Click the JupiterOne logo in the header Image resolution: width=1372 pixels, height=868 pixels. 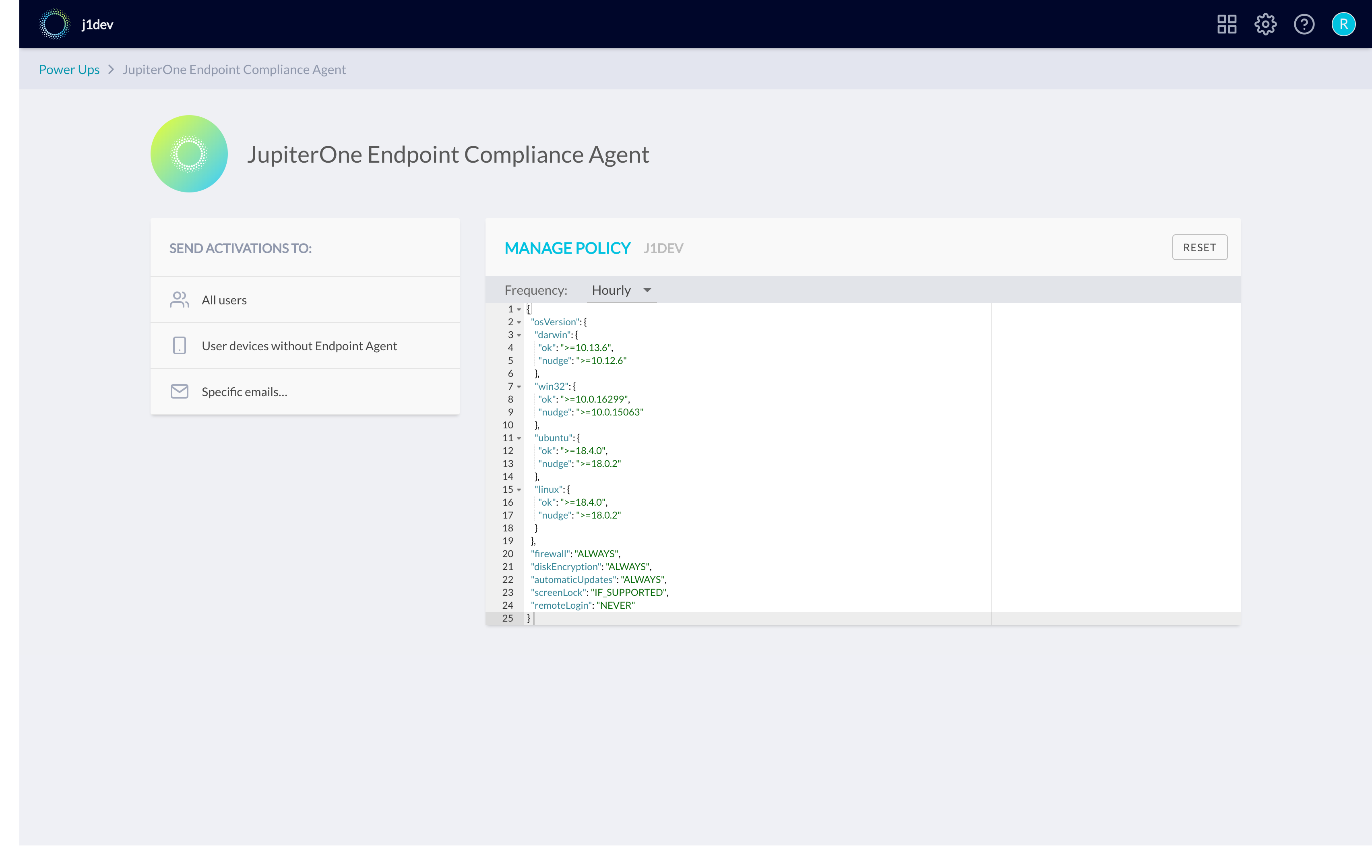(55, 24)
